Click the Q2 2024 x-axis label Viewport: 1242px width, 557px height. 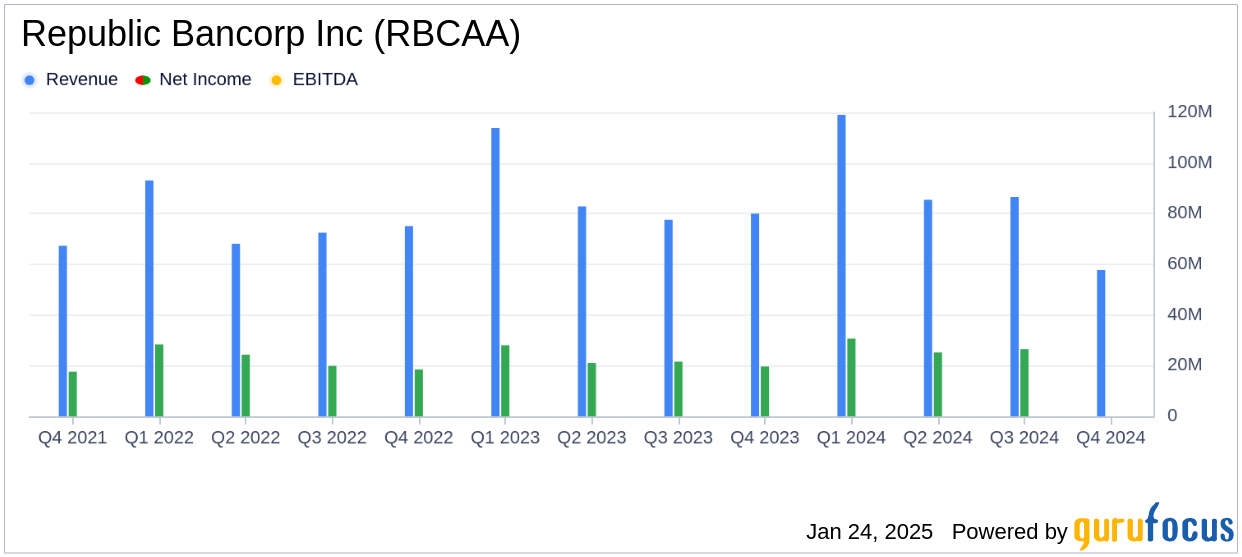coord(938,438)
